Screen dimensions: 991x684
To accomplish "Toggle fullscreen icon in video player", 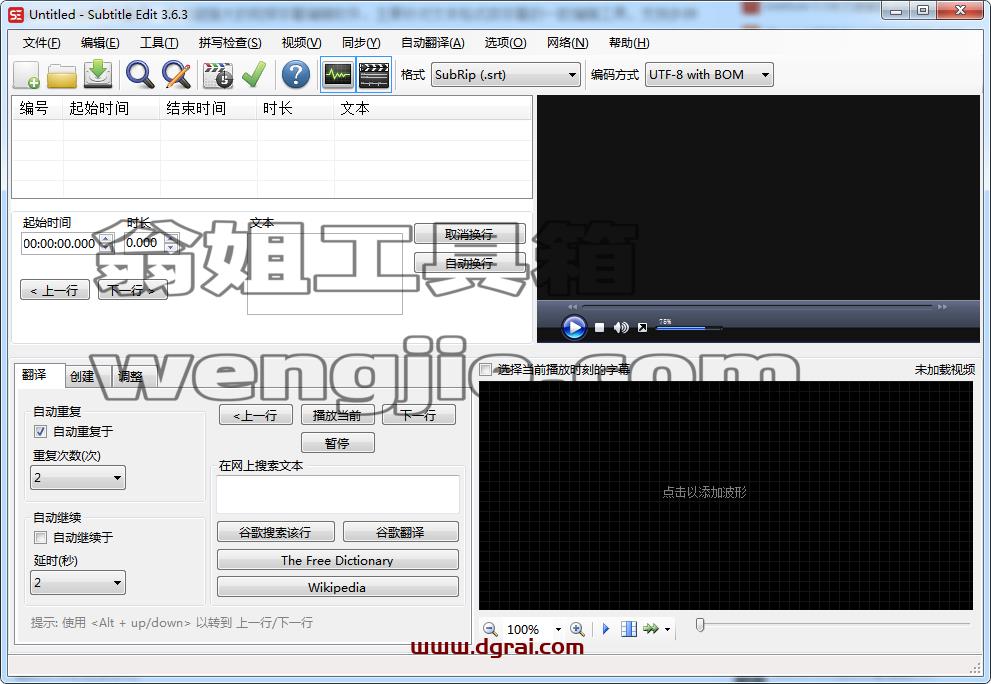I will pos(642,327).
